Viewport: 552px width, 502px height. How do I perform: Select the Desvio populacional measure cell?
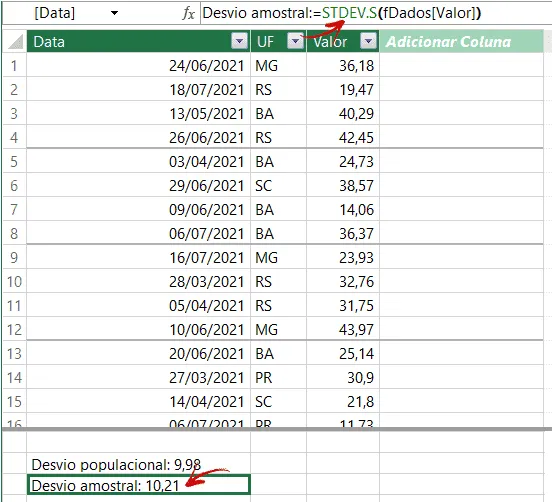(138, 464)
